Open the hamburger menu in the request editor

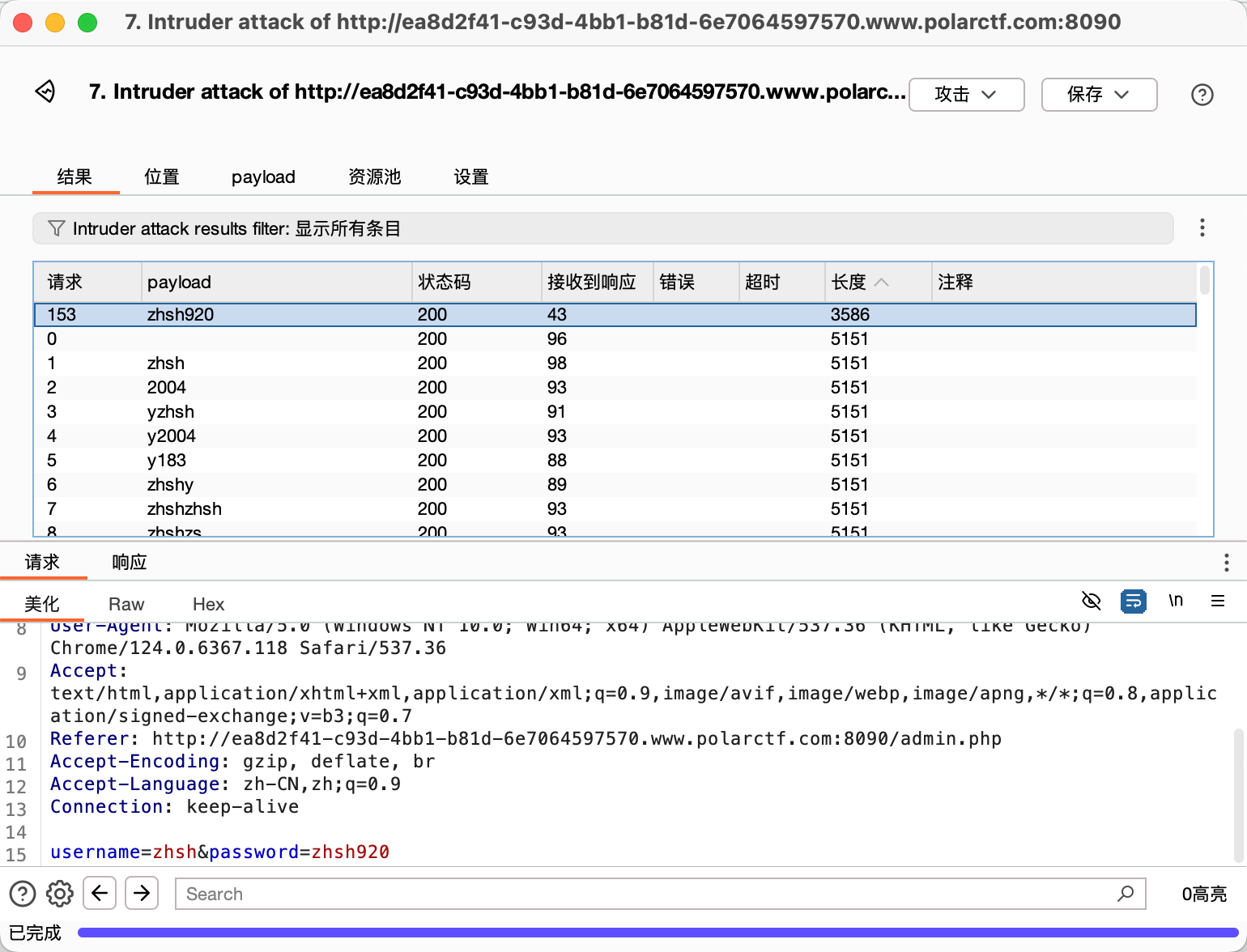point(1217,601)
